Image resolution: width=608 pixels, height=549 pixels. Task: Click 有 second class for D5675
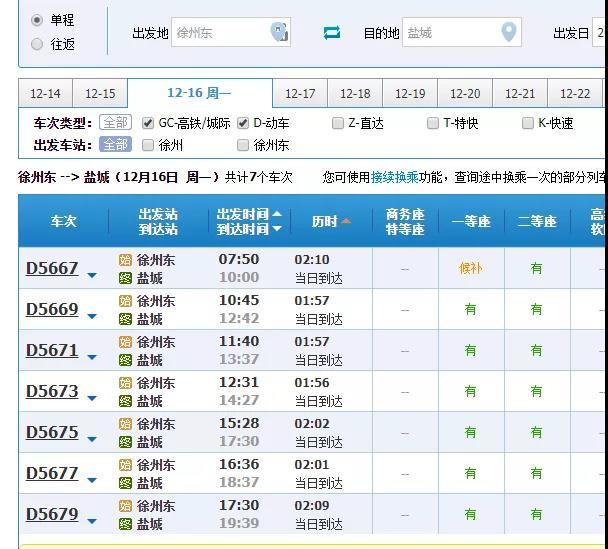[537, 432]
